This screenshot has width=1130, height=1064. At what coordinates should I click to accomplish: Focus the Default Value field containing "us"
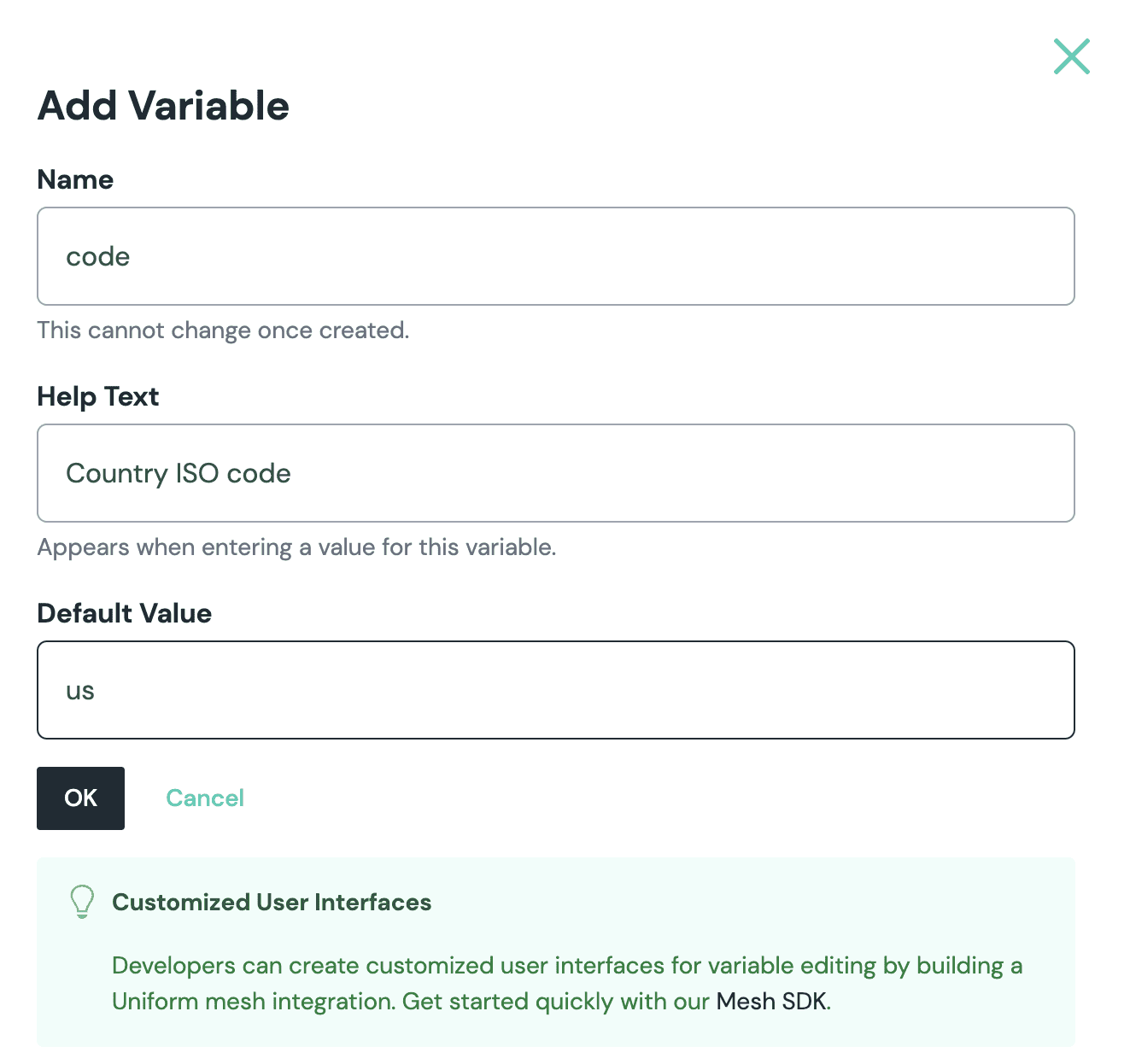pos(556,690)
